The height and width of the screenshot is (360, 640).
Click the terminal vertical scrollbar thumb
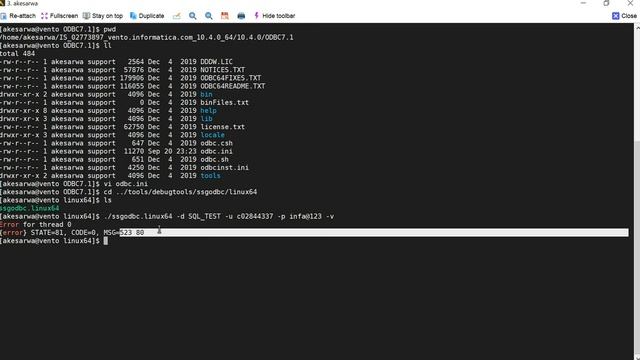(637, 247)
